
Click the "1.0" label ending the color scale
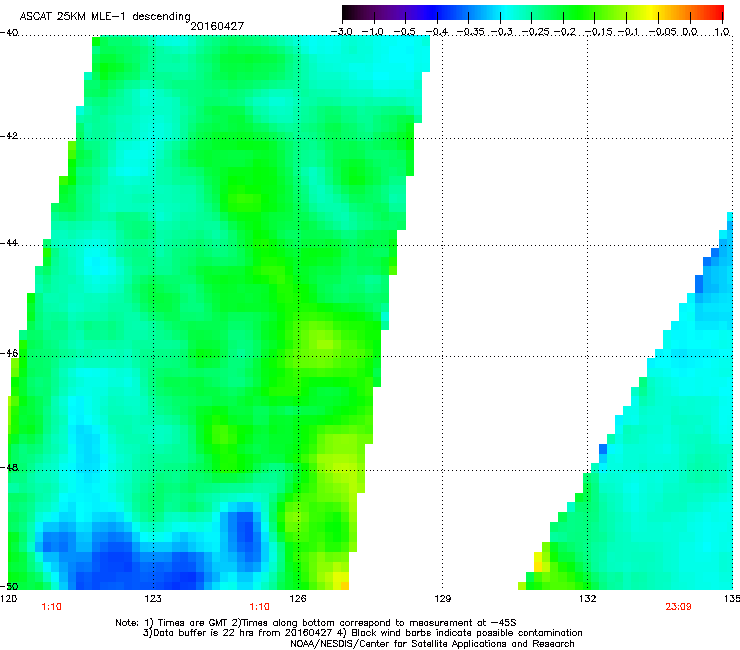pyautogui.click(x=722, y=32)
